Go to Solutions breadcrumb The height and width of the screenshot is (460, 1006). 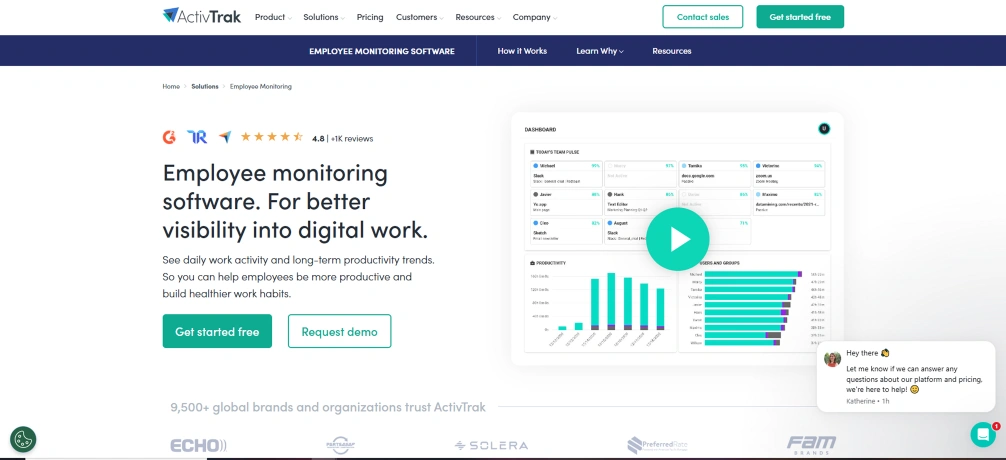[205, 86]
